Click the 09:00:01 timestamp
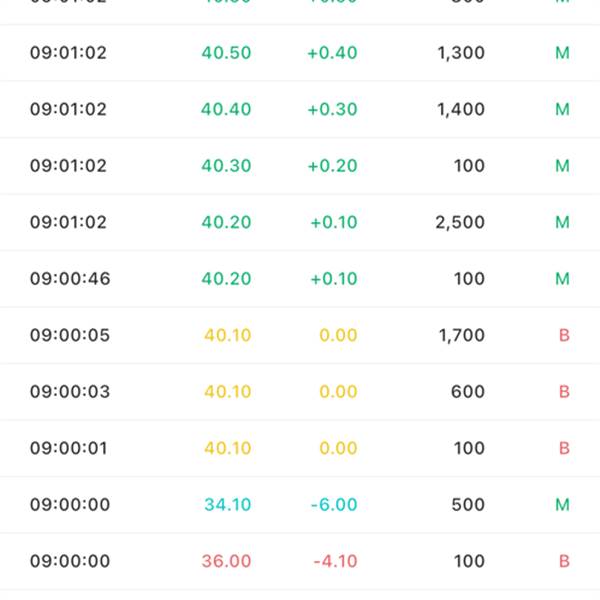 pyautogui.click(x=68, y=448)
